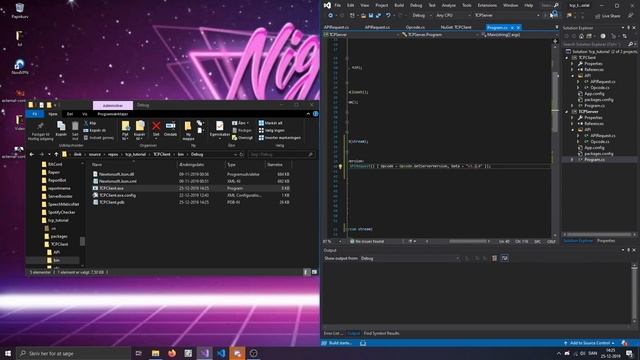The image size is (640, 360).
Task: Click Navigate Backward icon in Visual Studio toolbar
Action: point(330,16)
